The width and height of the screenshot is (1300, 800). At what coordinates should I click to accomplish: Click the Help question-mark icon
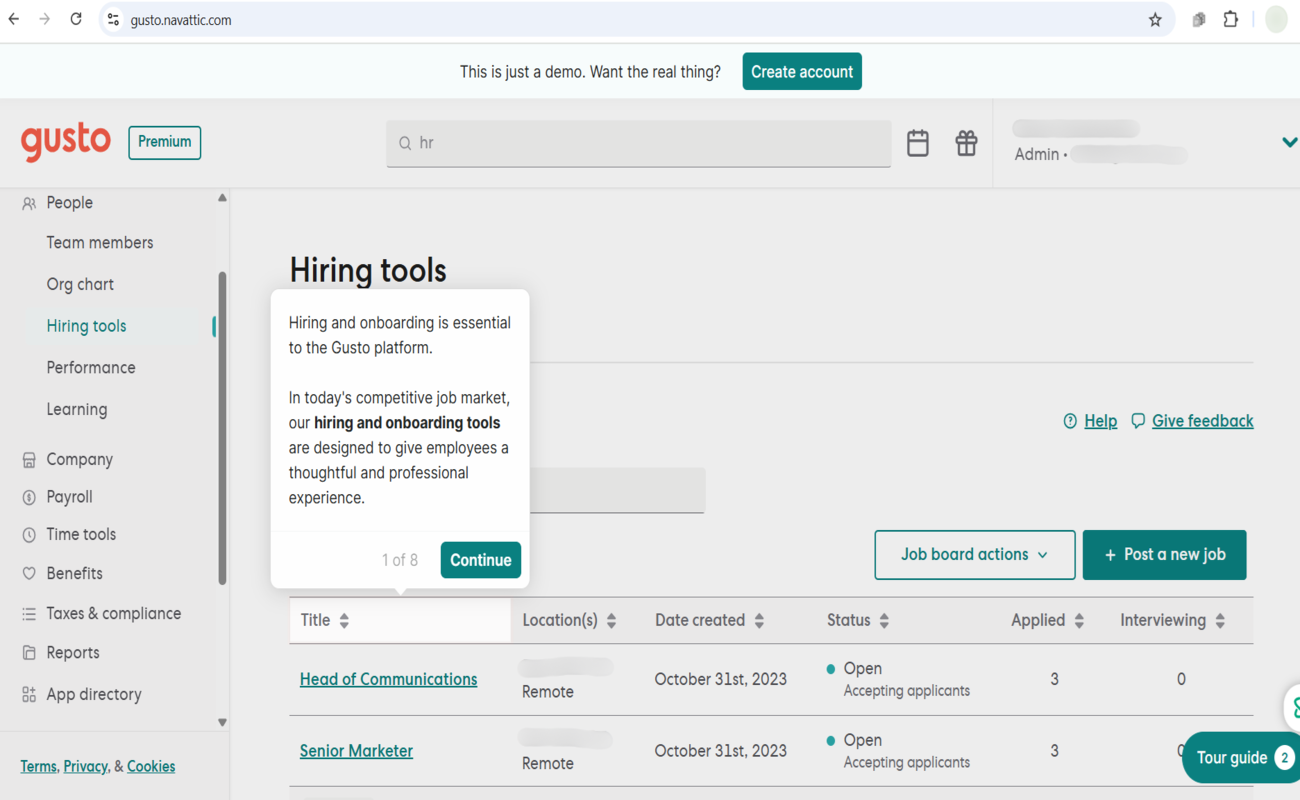[1070, 421]
